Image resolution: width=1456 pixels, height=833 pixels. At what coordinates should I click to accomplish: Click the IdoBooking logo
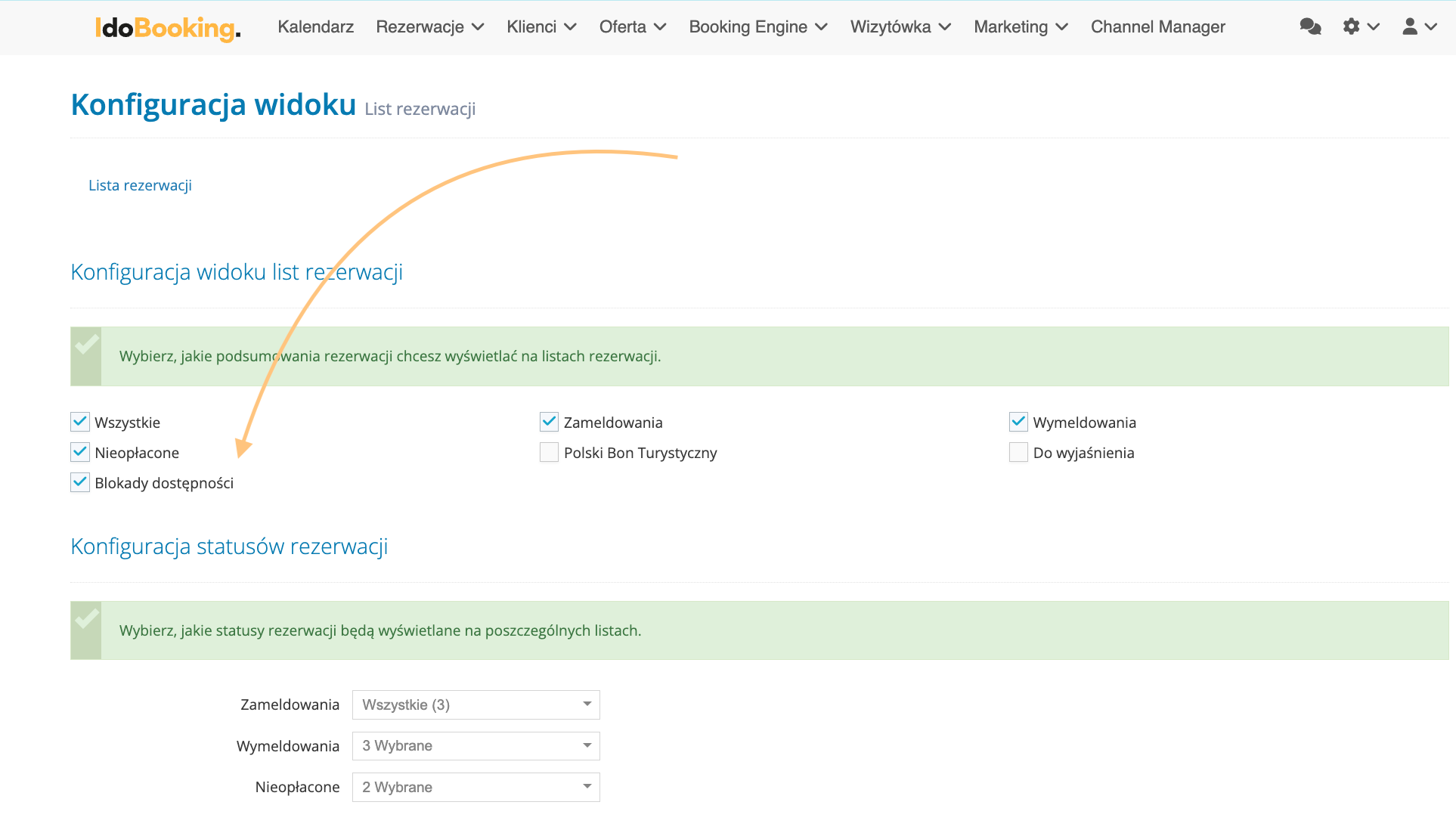click(168, 28)
